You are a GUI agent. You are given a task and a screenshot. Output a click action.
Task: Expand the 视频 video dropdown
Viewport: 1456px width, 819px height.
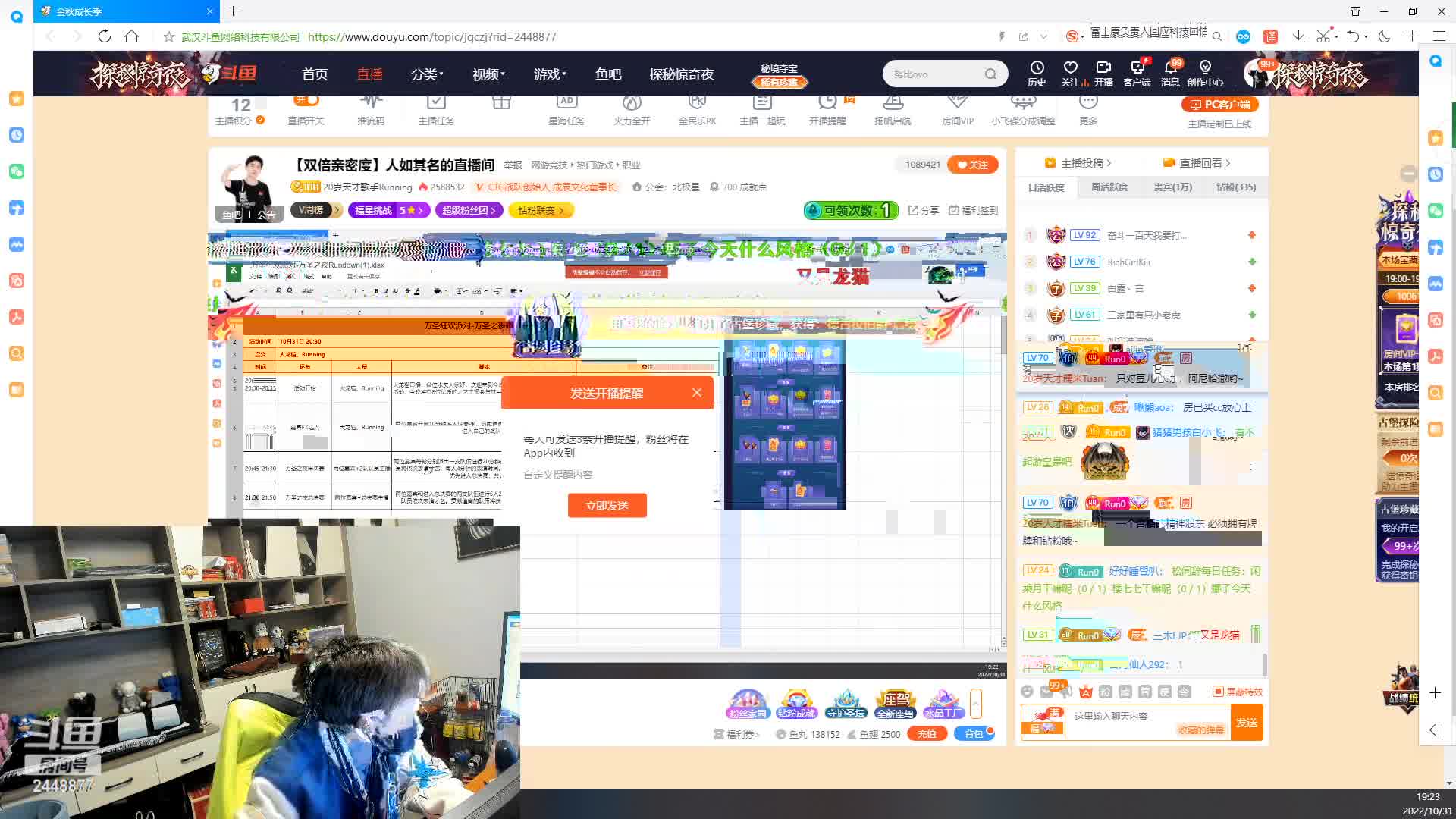click(488, 74)
